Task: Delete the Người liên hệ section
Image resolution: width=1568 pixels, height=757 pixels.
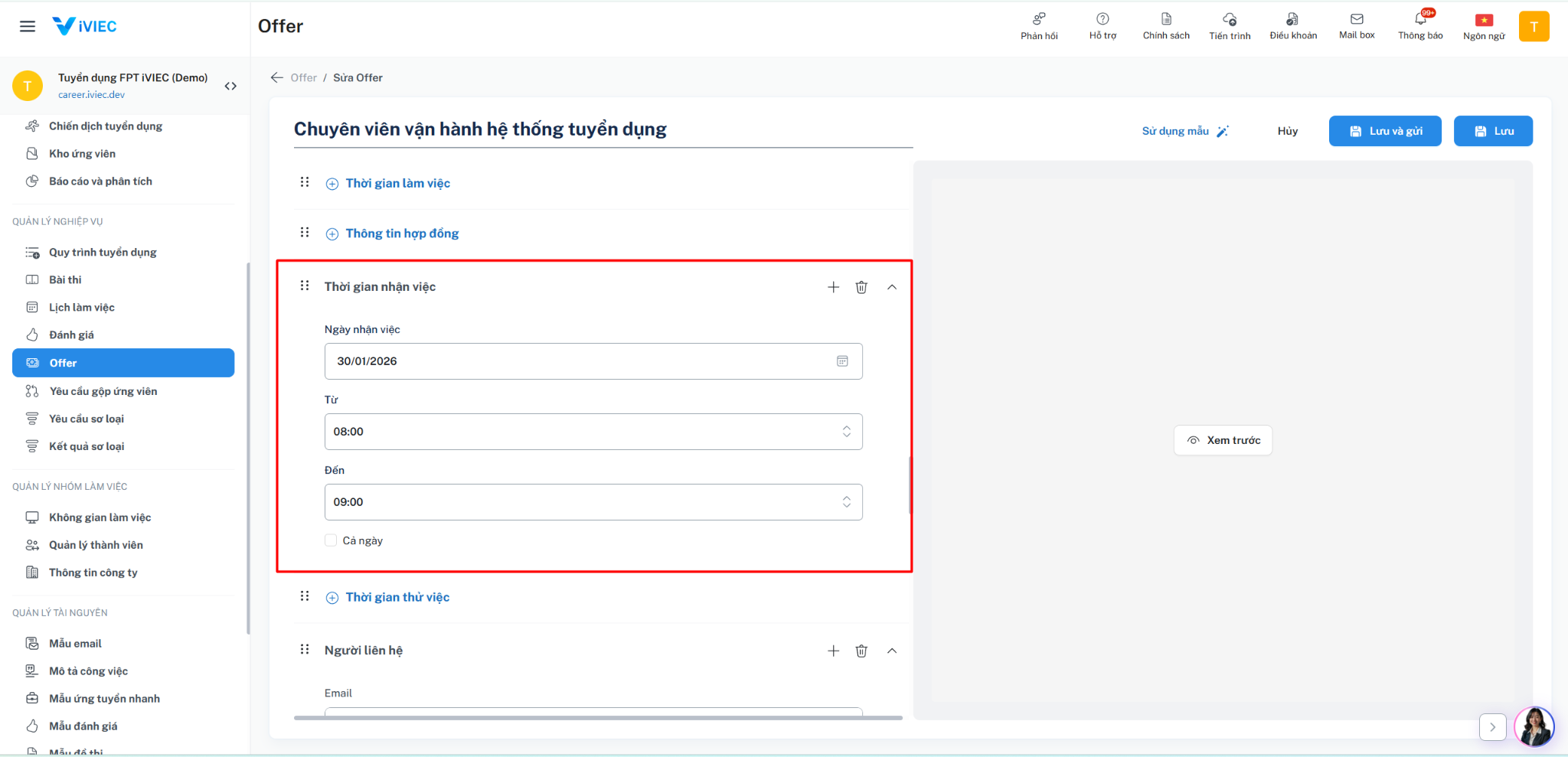Action: pyautogui.click(x=861, y=651)
